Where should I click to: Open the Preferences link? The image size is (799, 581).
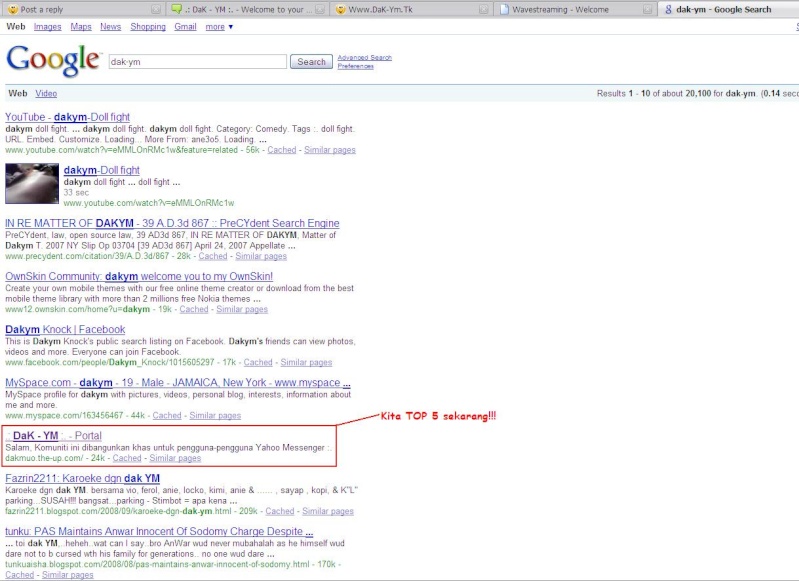click(355, 66)
